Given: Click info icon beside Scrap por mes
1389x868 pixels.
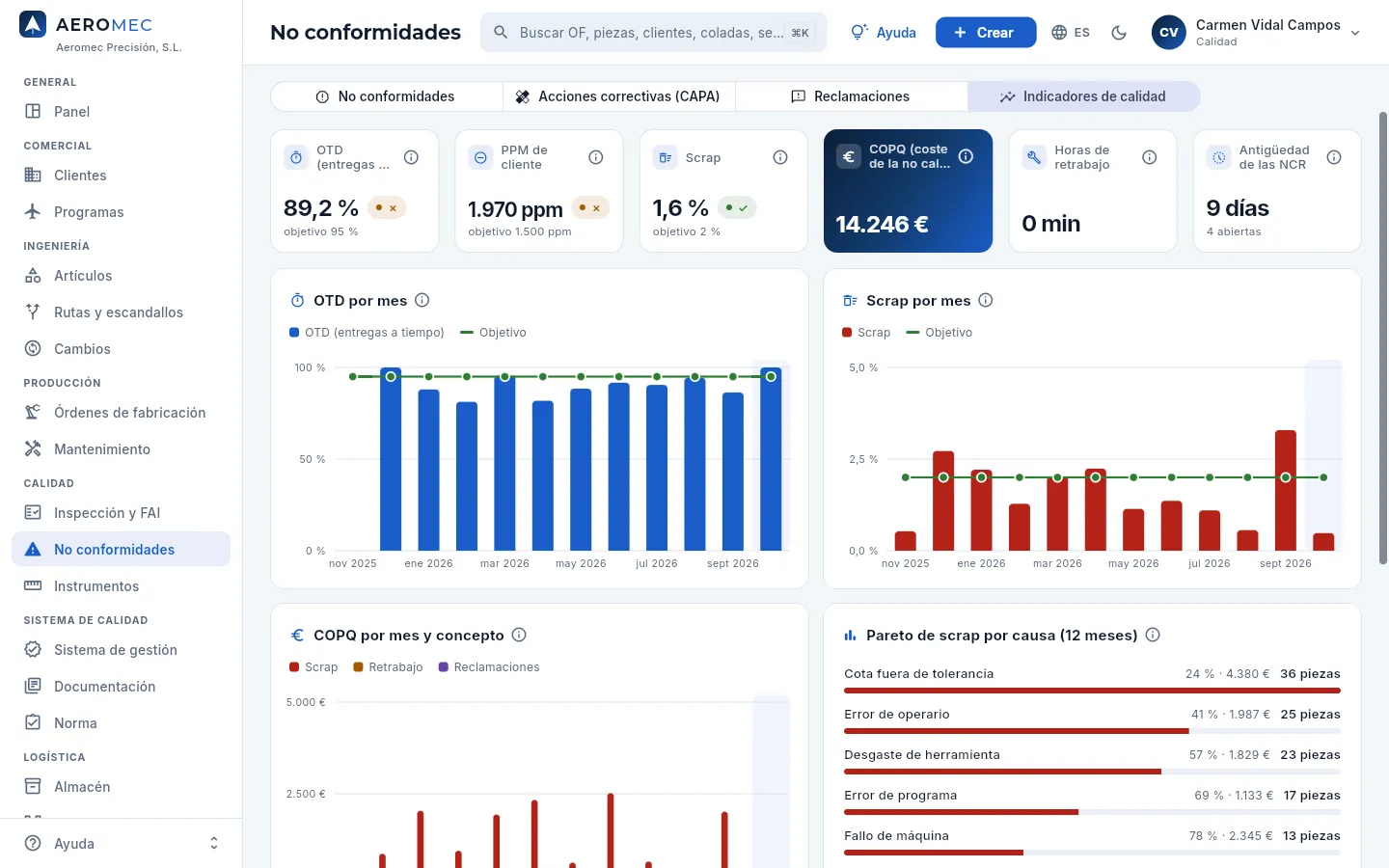Looking at the screenshot, I should [986, 300].
